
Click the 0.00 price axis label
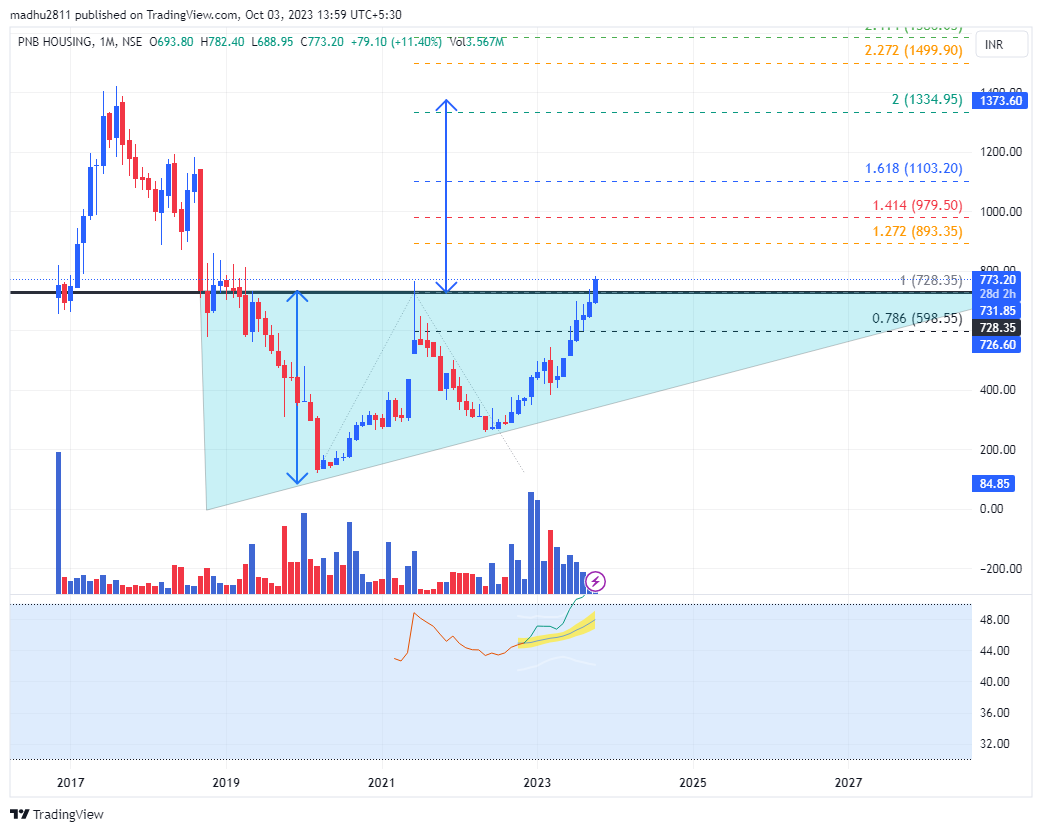pos(991,508)
